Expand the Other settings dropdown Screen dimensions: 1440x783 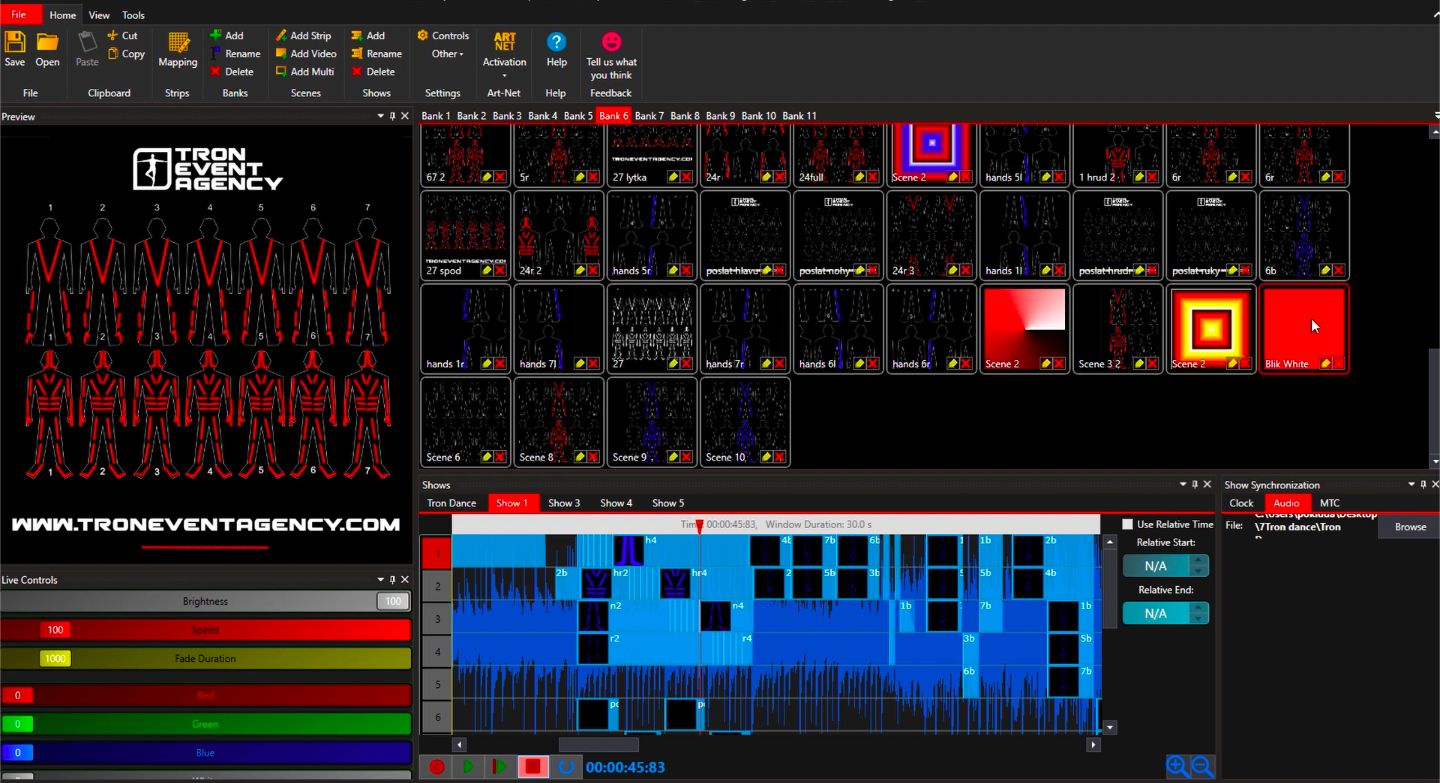447,54
